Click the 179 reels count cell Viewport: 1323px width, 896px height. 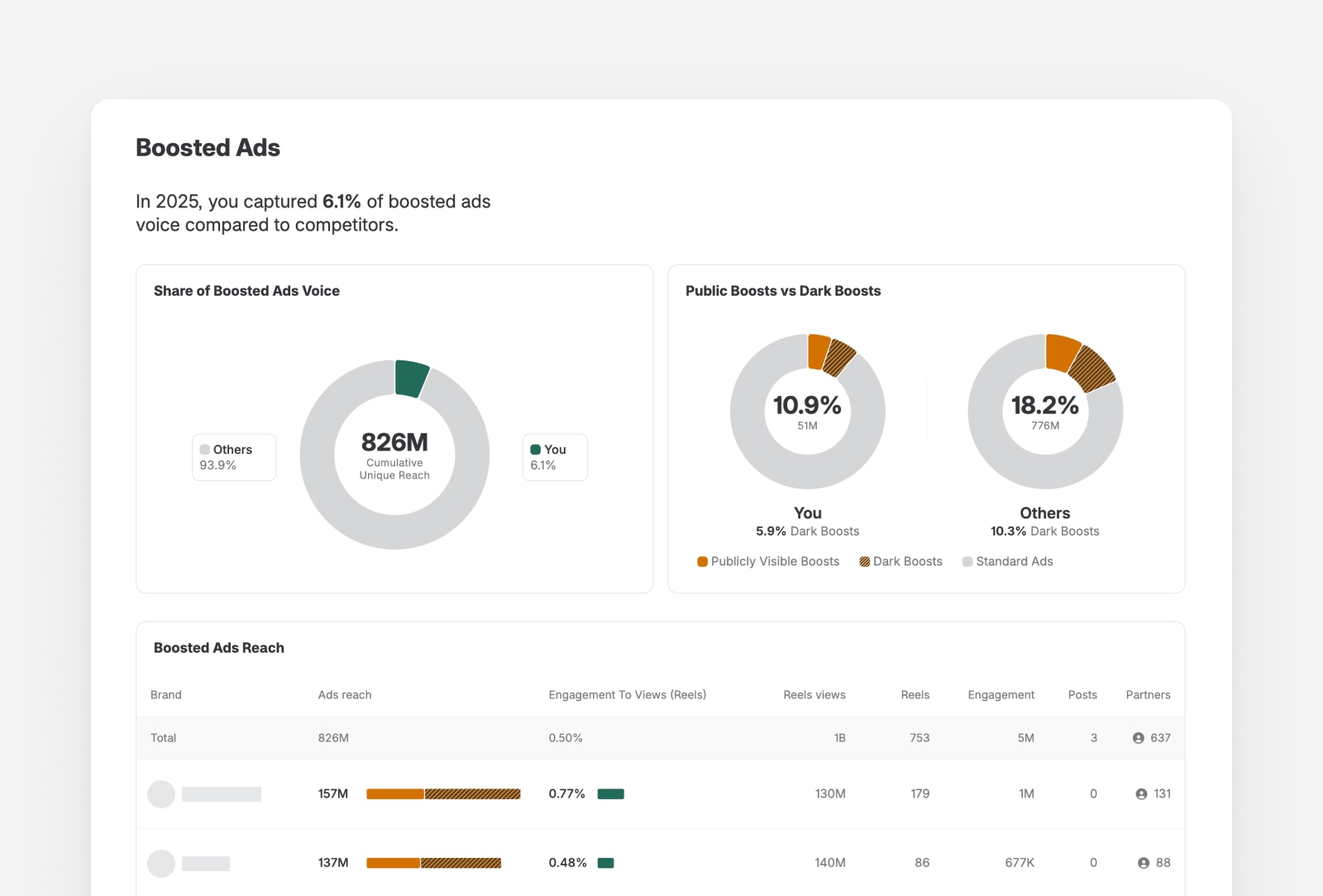(920, 794)
